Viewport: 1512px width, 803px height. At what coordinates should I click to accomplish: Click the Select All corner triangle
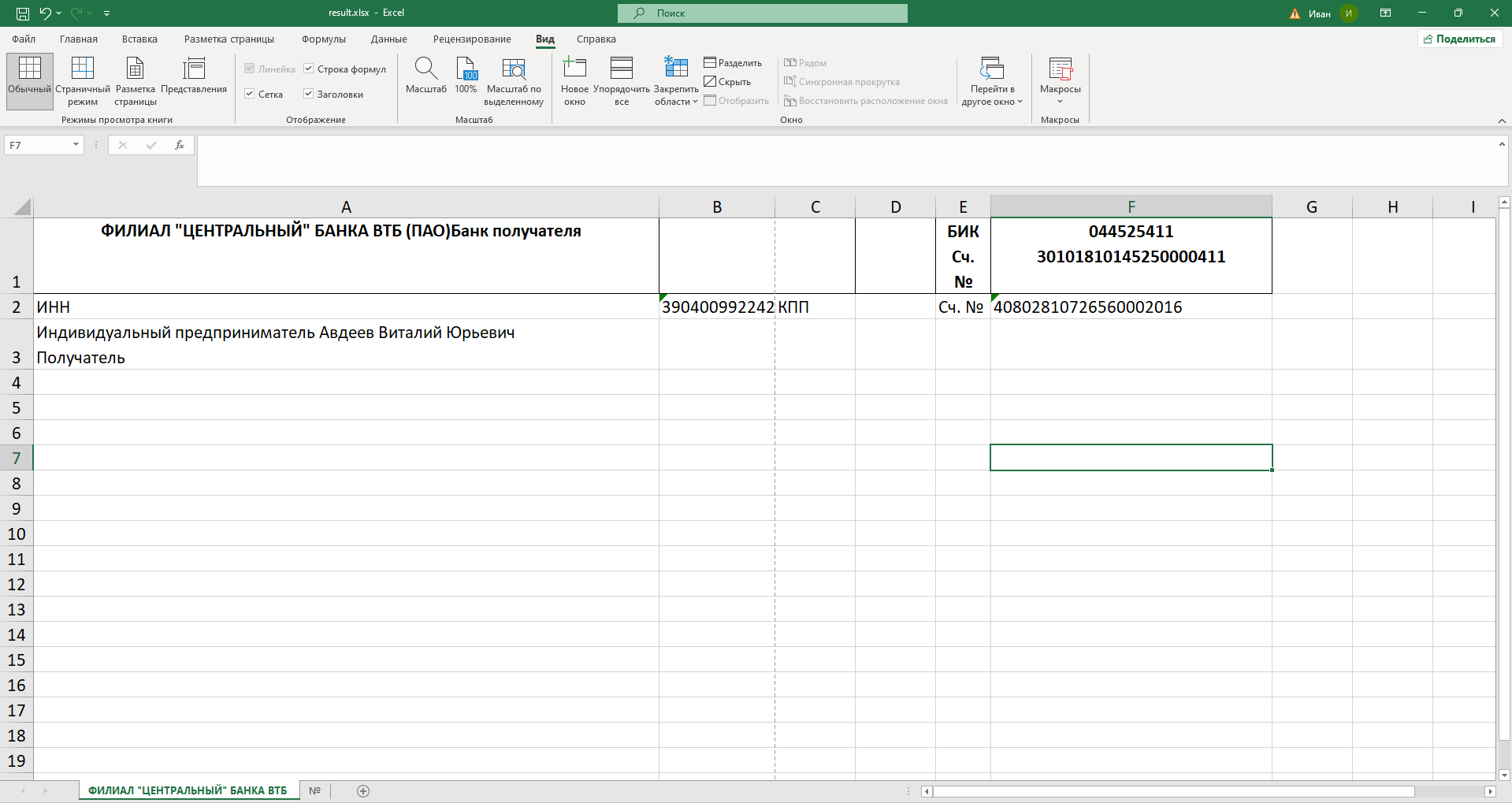tap(22, 206)
